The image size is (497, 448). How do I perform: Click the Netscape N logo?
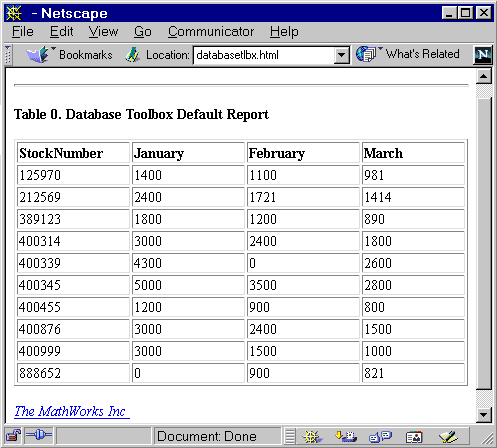pyautogui.click(x=483, y=55)
